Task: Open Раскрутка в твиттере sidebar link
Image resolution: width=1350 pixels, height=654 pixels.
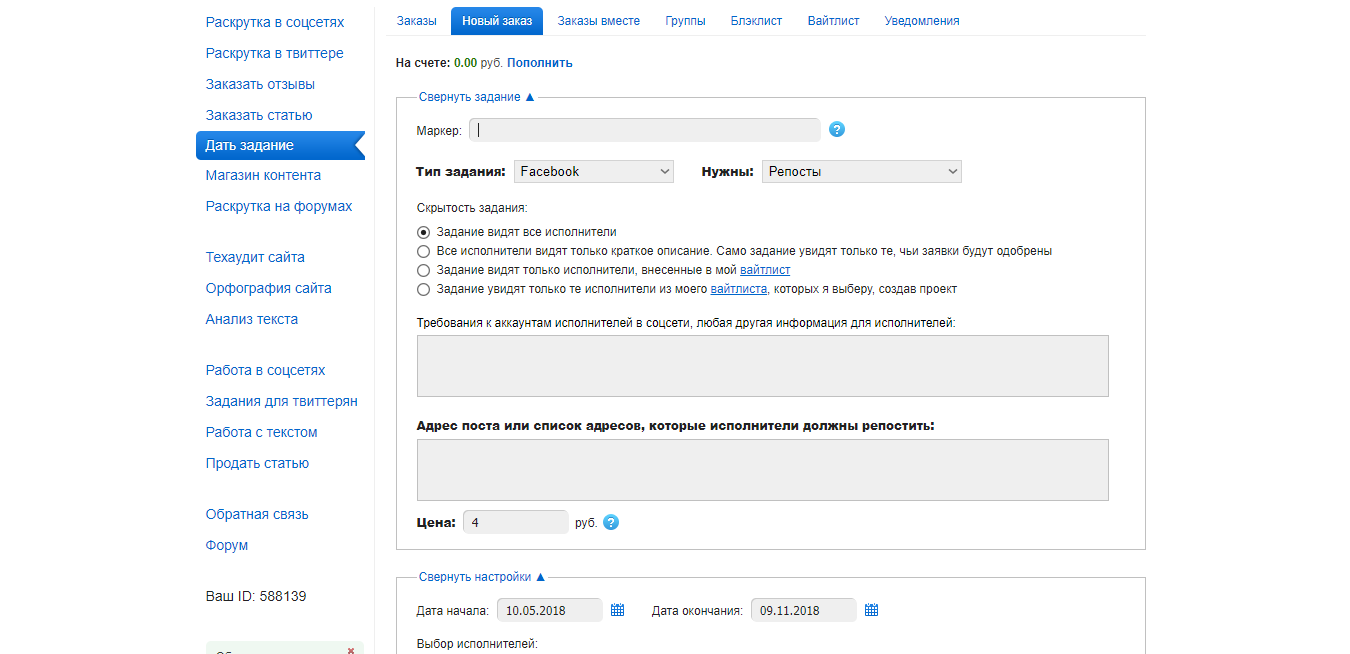Action: (274, 53)
